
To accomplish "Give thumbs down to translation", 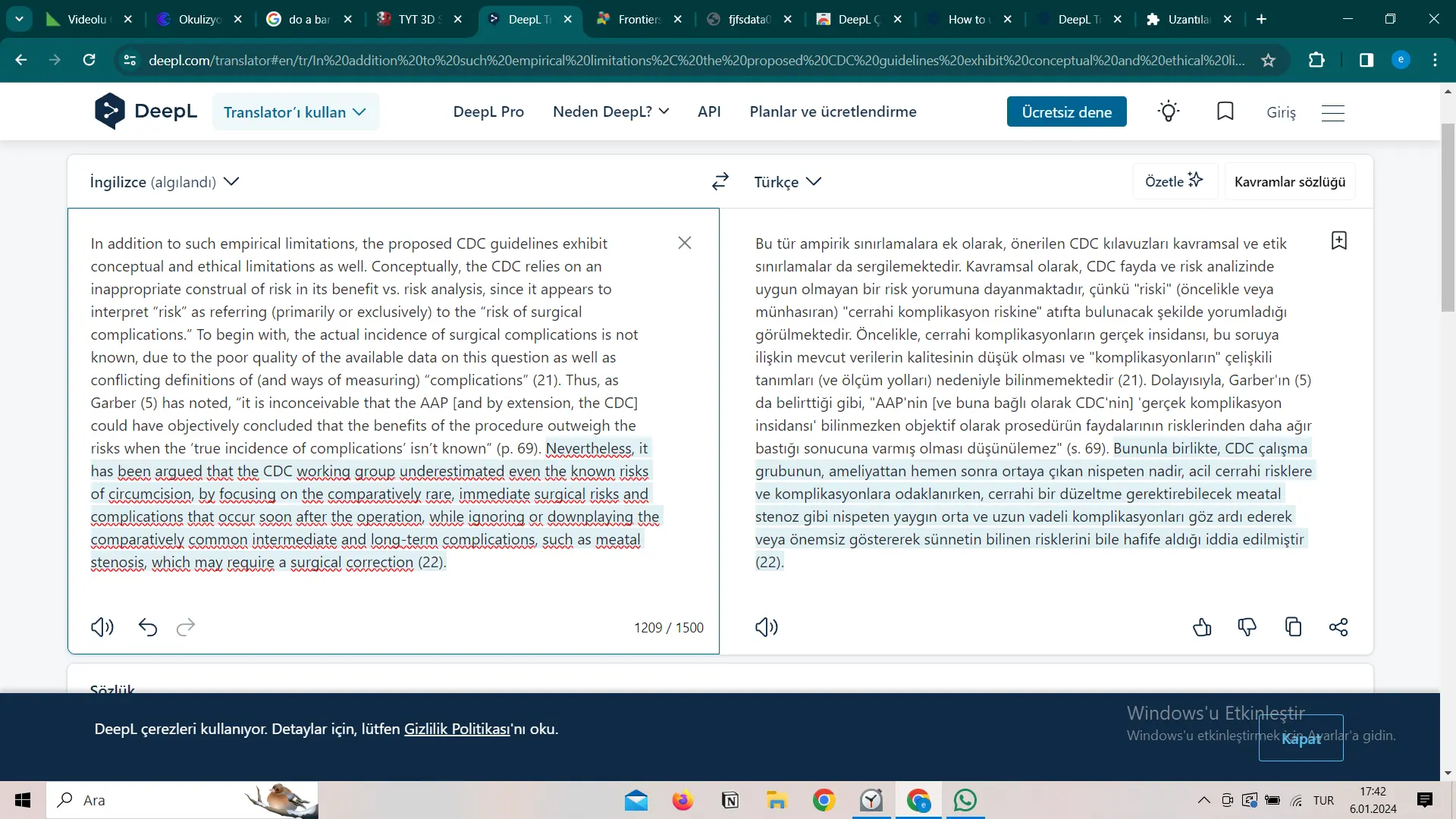I will tap(1247, 627).
